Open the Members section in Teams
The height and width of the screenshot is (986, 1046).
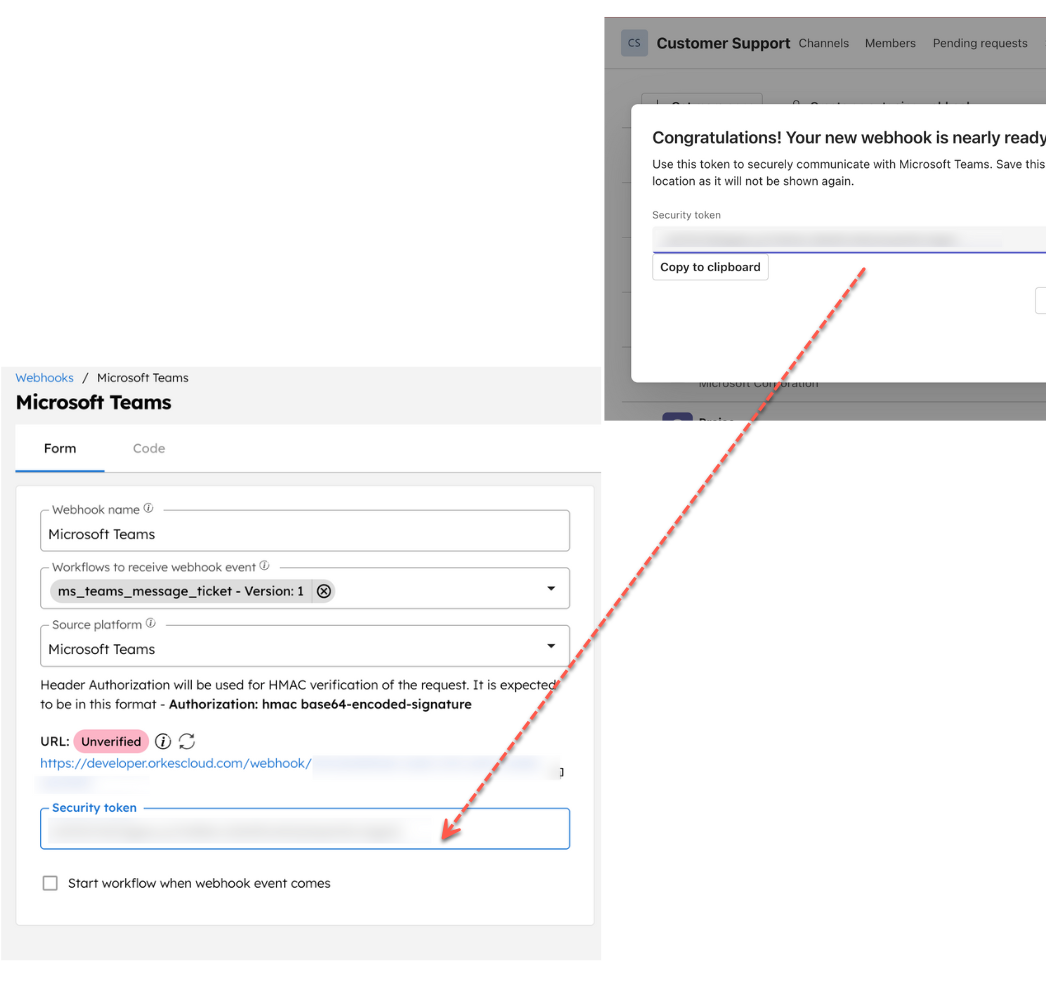click(x=890, y=43)
